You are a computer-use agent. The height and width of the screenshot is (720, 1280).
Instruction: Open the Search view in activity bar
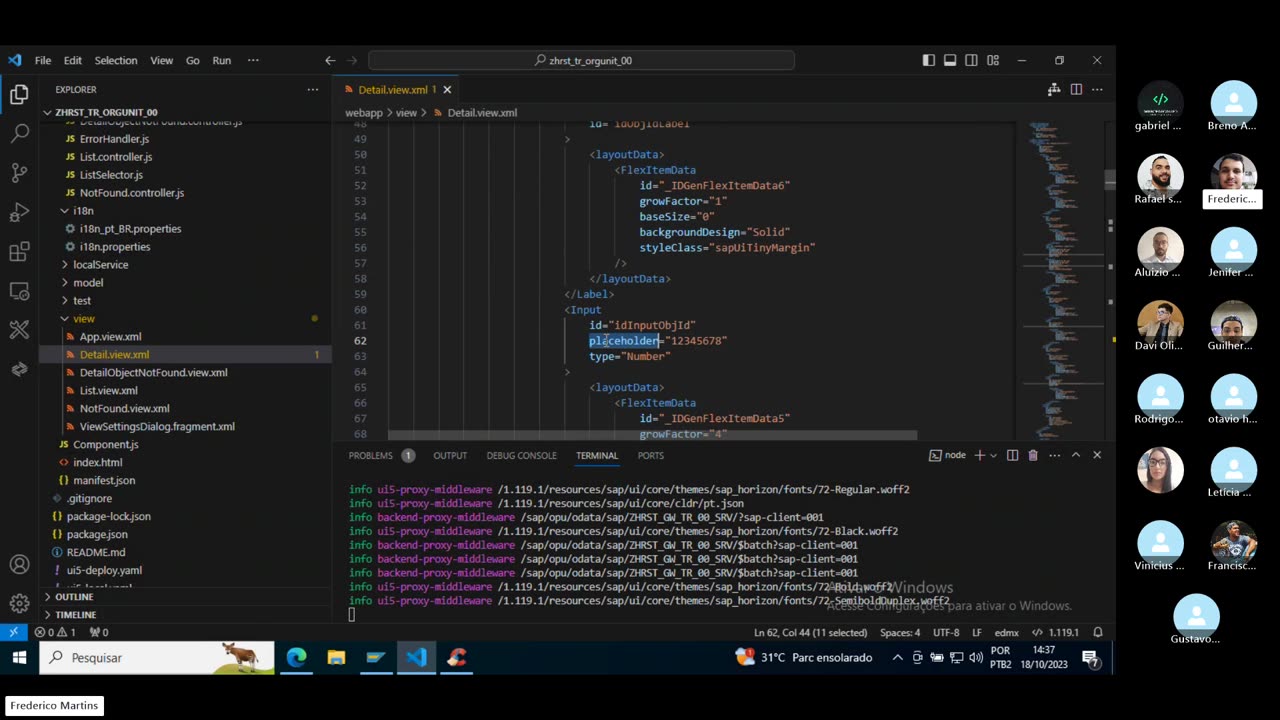coord(19,133)
